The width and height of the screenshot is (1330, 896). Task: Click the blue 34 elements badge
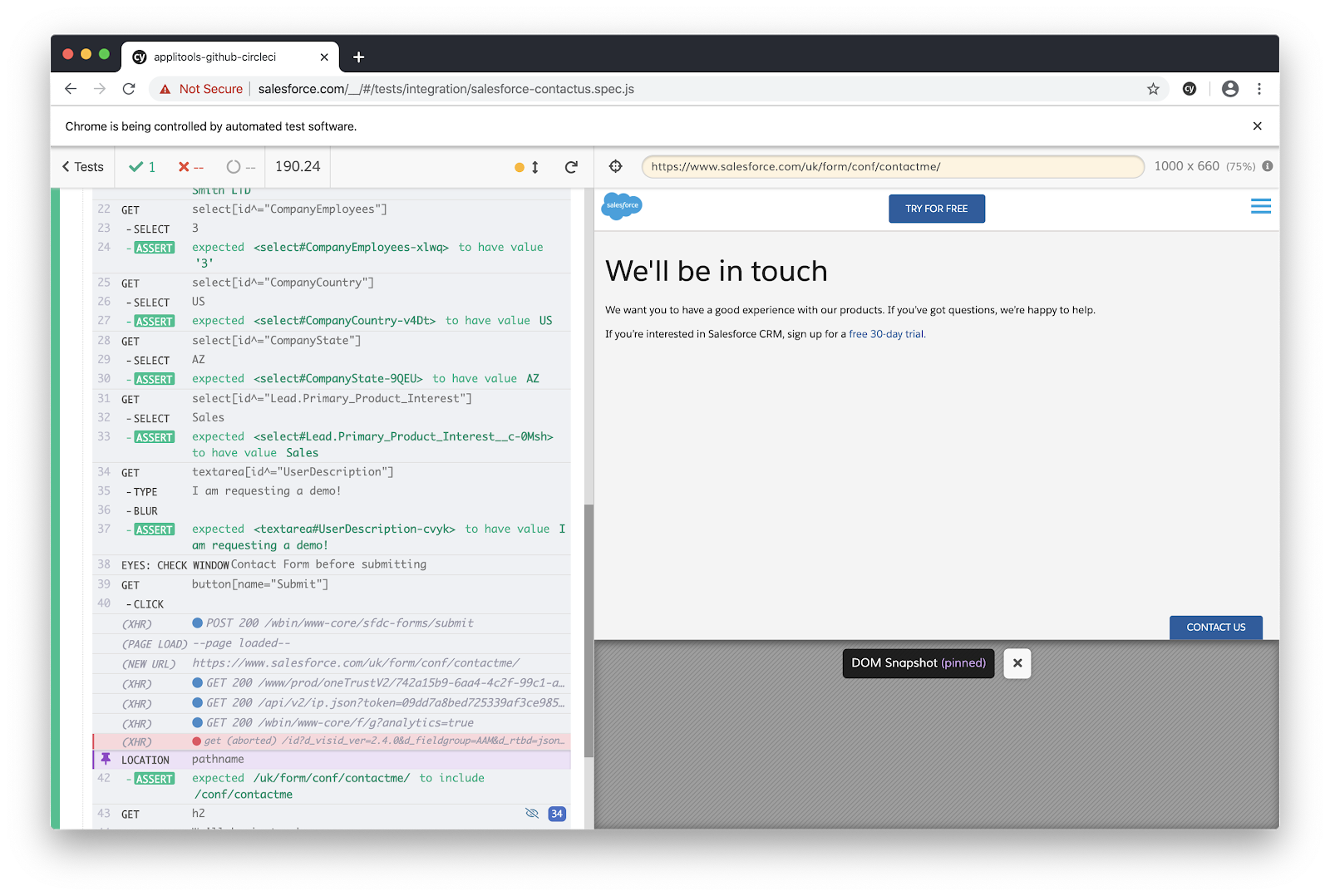click(x=557, y=814)
